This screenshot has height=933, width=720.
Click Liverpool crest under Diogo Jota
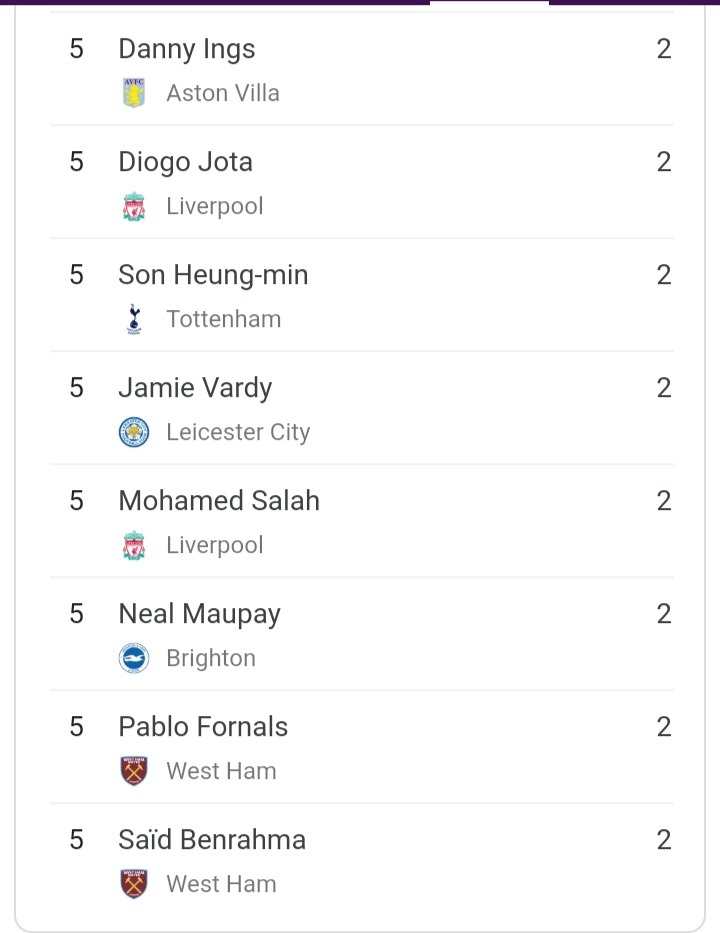134,206
